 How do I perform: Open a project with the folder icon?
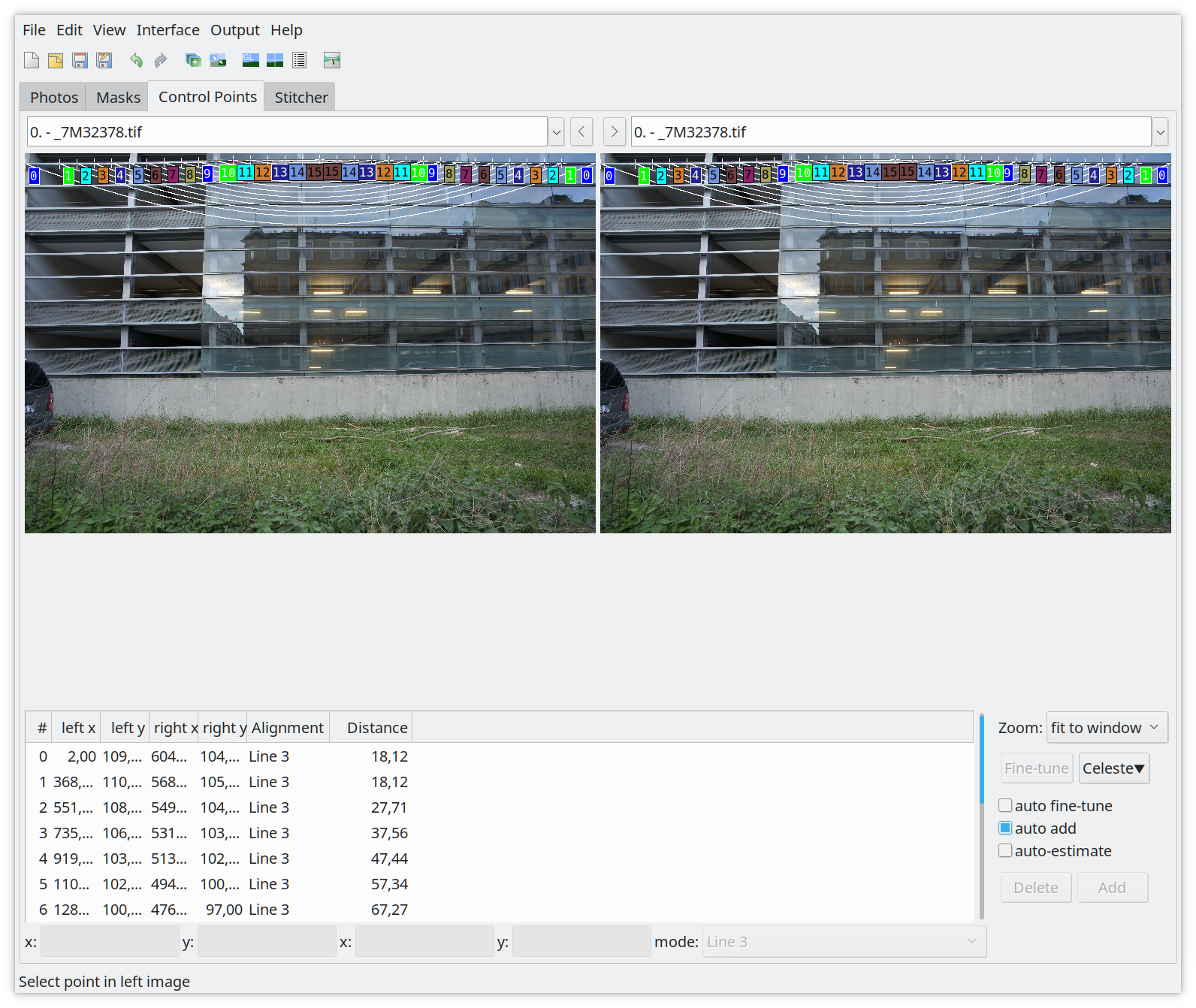coord(56,60)
